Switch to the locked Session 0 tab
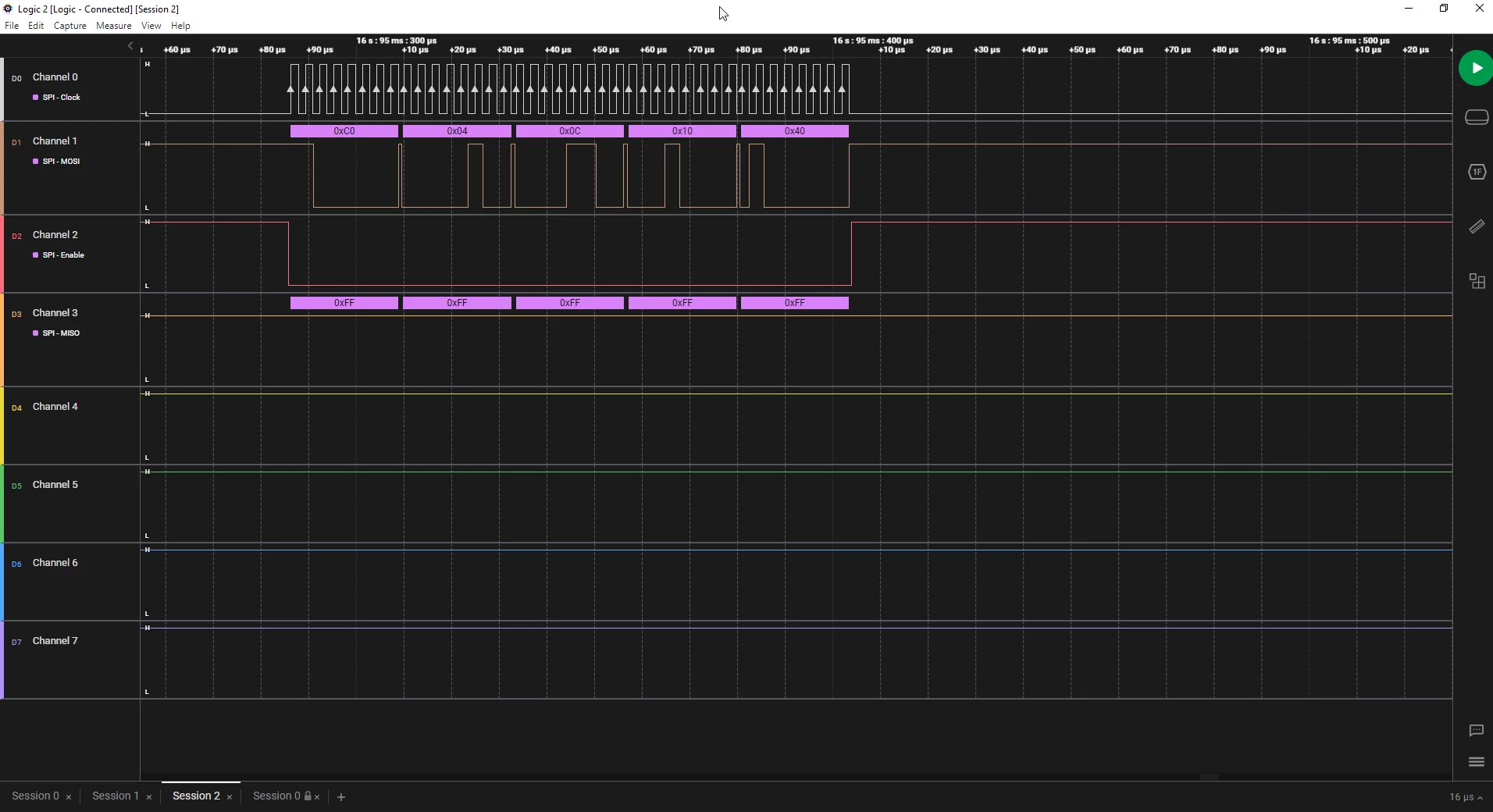 coord(276,796)
